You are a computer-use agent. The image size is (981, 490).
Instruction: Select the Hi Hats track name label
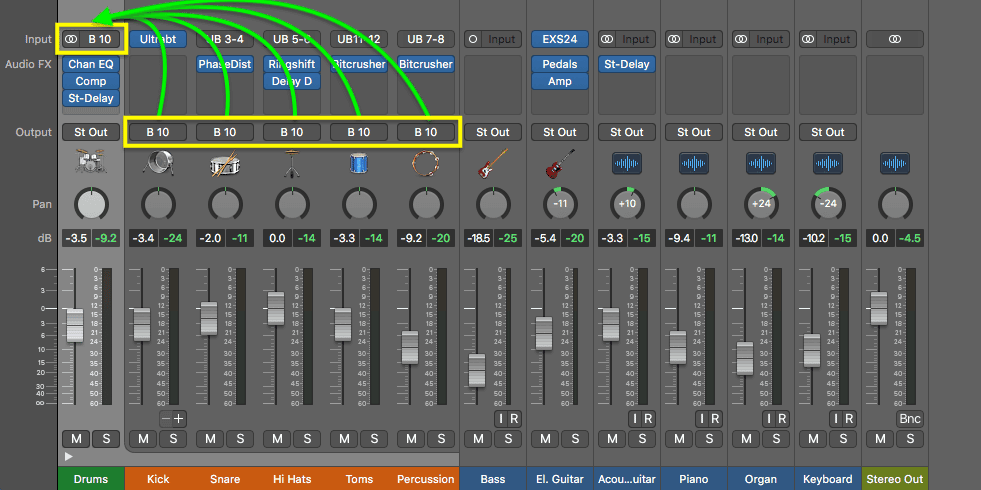click(292, 479)
